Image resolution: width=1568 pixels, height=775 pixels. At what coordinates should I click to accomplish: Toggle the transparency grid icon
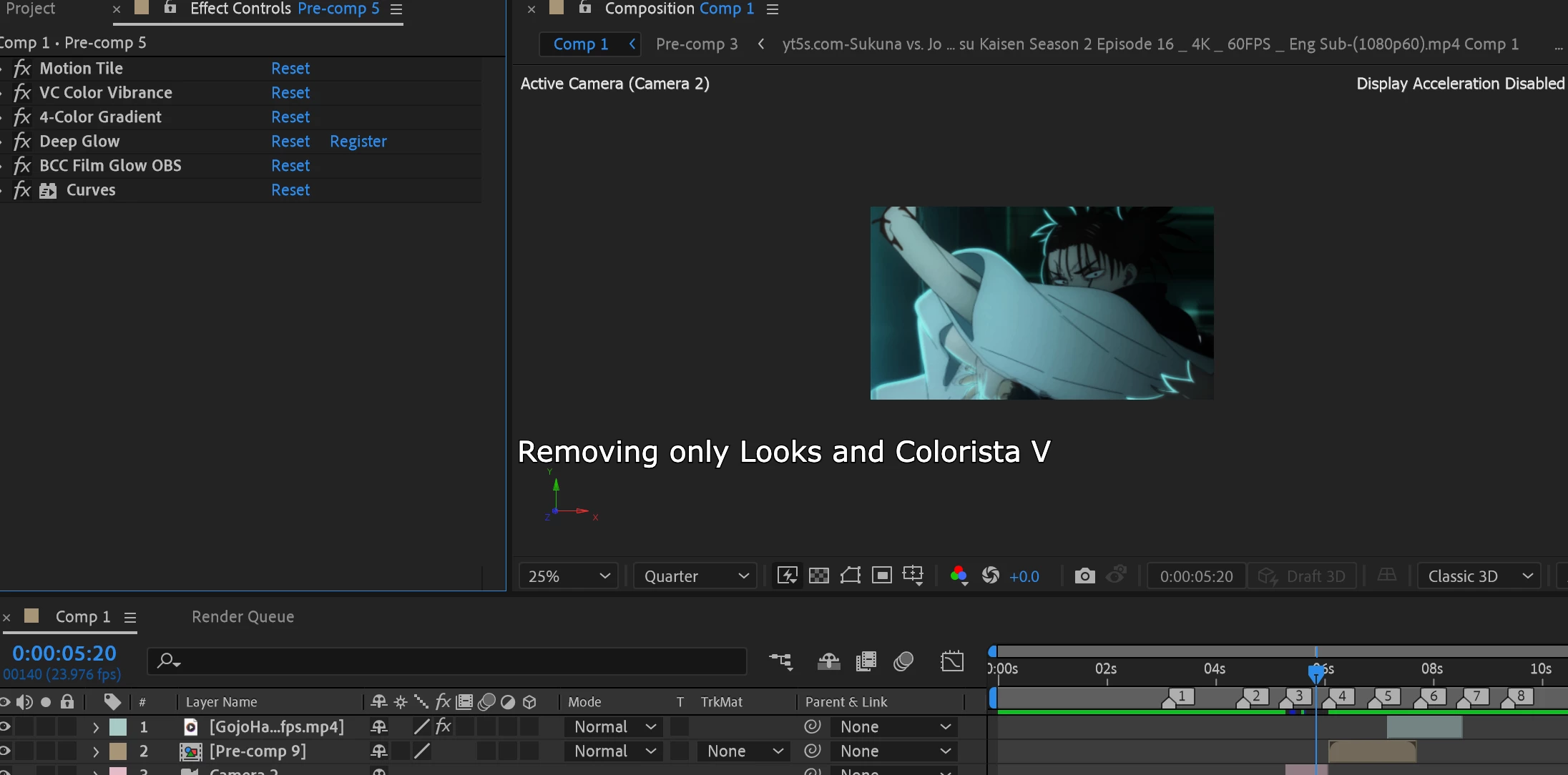coord(818,576)
